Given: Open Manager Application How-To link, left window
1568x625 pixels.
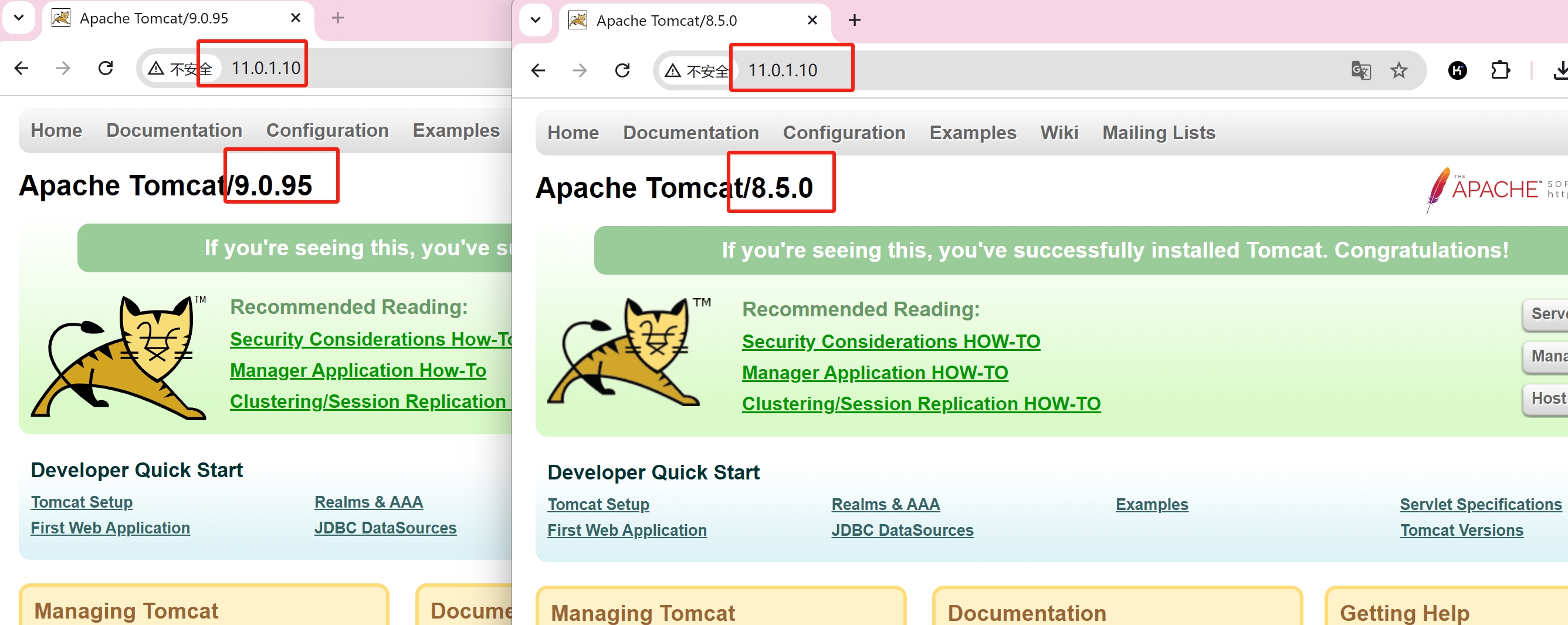Looking at the screenshot, I should (358, 370).
